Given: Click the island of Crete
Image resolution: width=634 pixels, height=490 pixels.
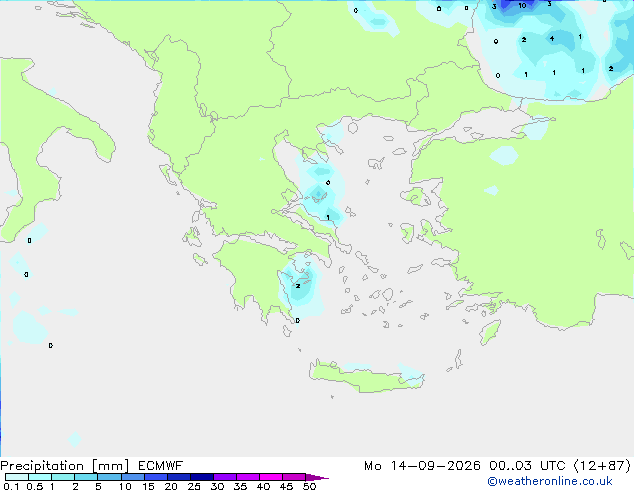Looking at the screenshot, I should [x=366, y=377].
